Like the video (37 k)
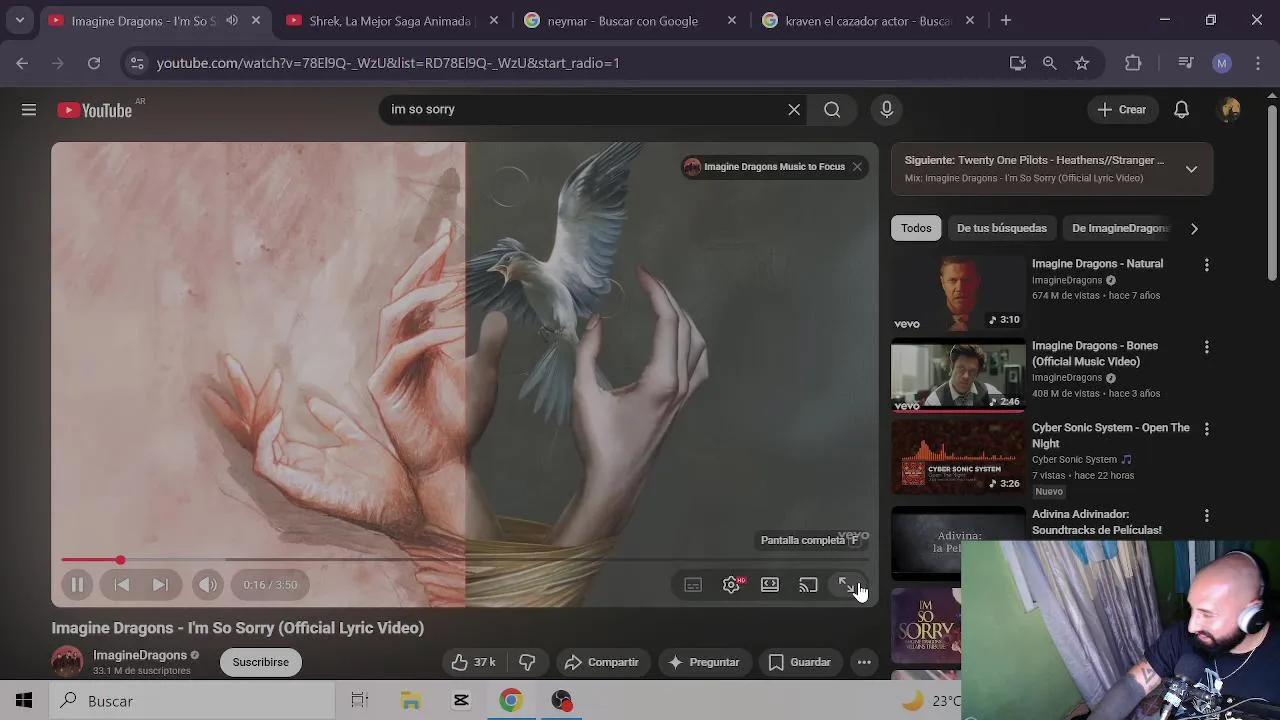Viewport: 1280px width, 720px height. pyautogui.click(x=474, y=662)
